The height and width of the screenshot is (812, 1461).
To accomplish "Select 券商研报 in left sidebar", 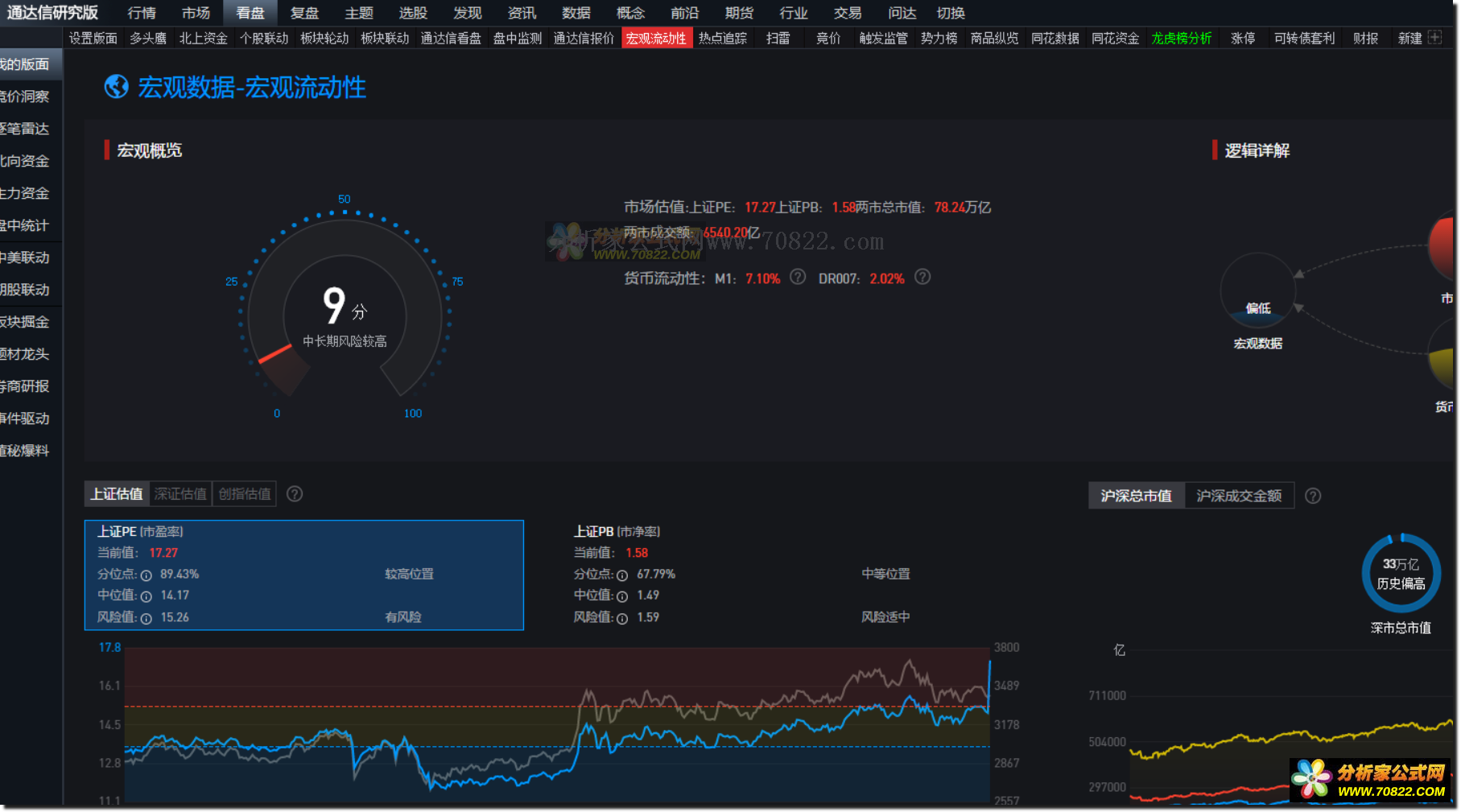I will click(31, 386).
